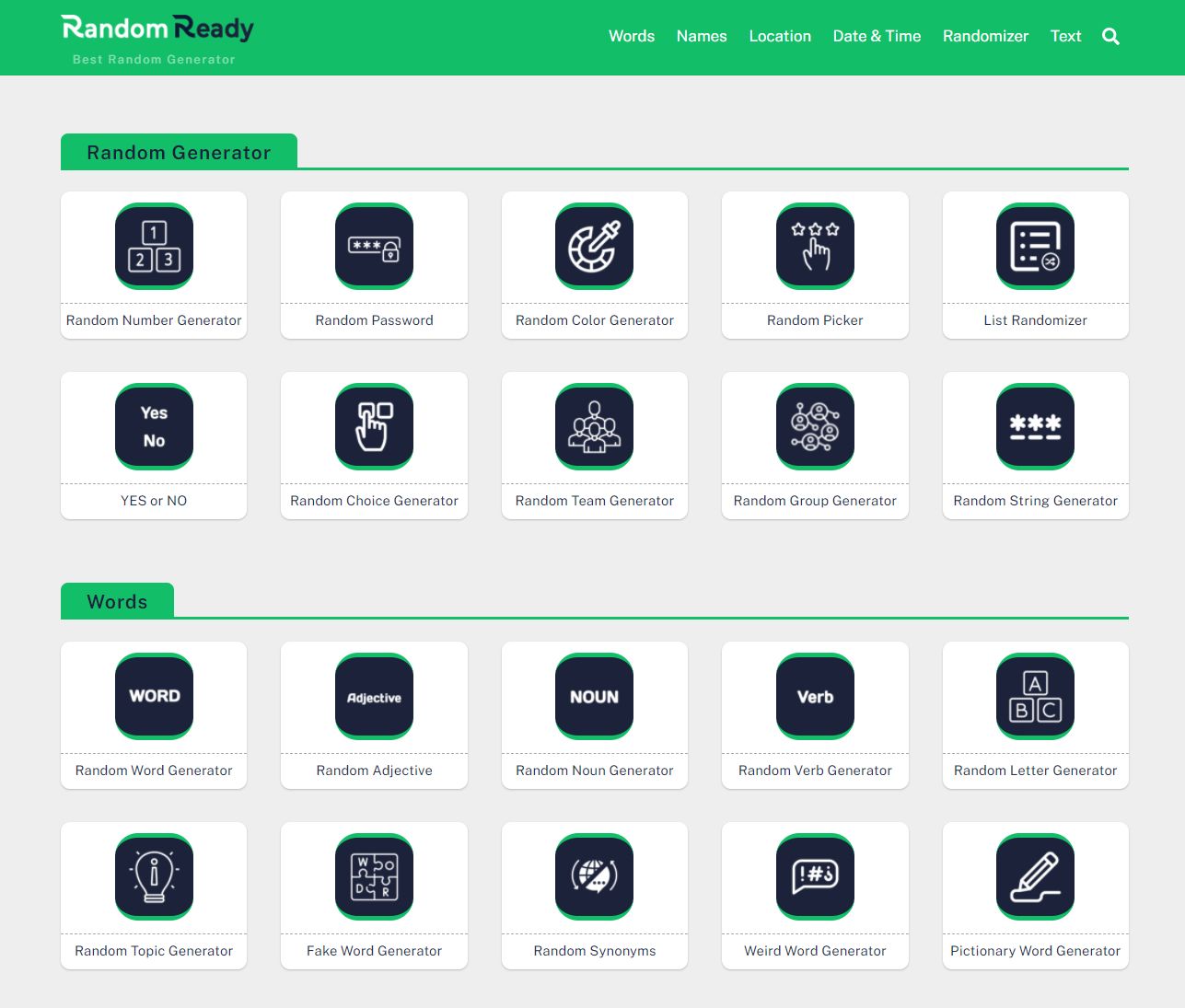Click the List Randomizer icon
This screenshot has width=1185, height=1008.
tap(1036, 246)
